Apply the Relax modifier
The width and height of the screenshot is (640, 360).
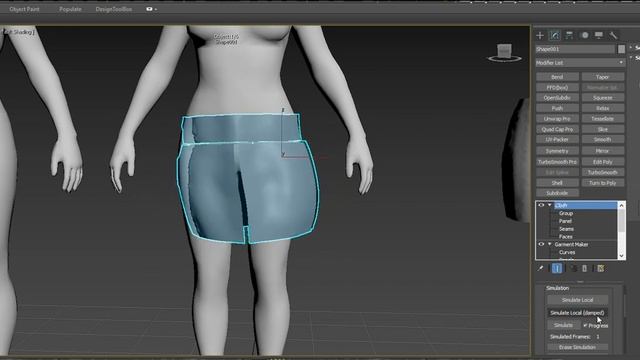point(603,108)
